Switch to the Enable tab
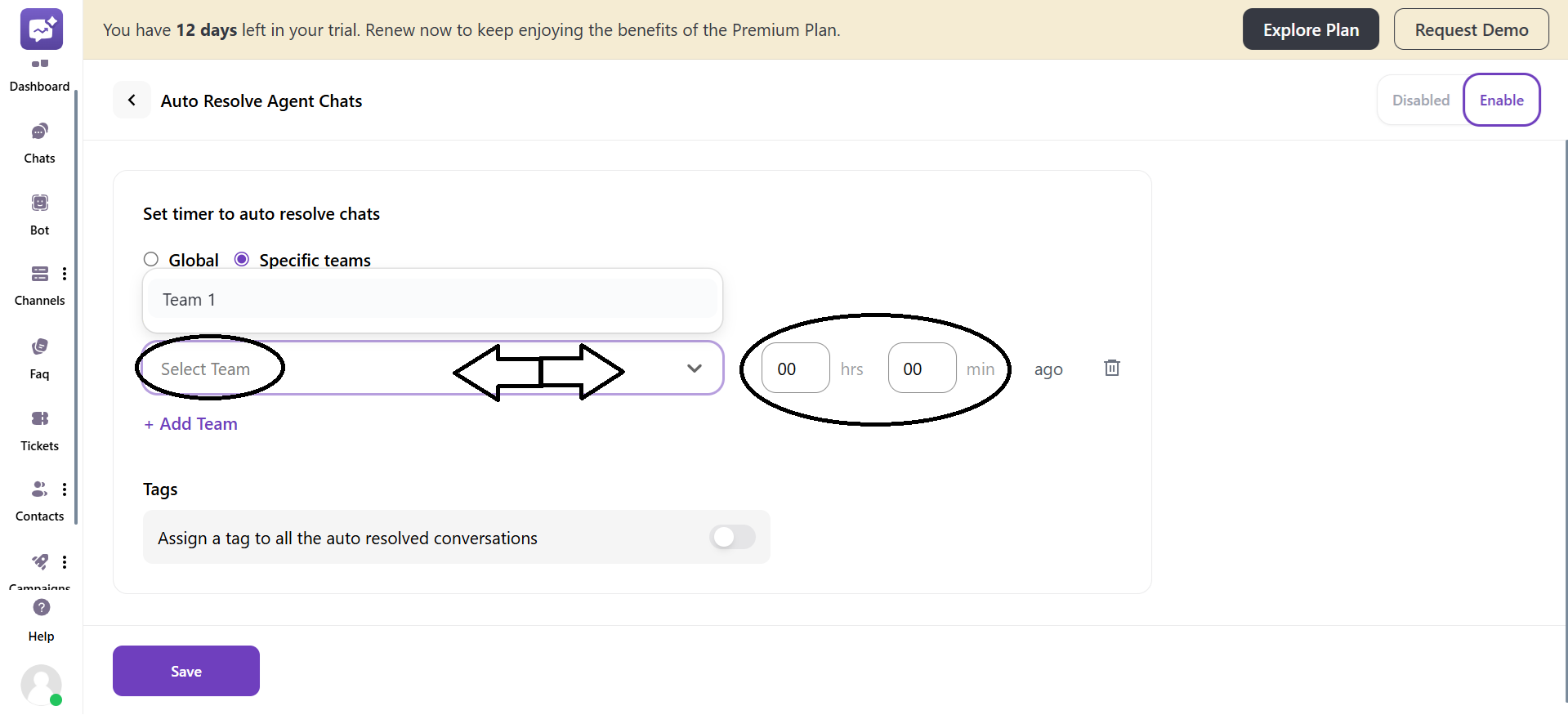1568x715 pixels. click(x=1501, y=101)
